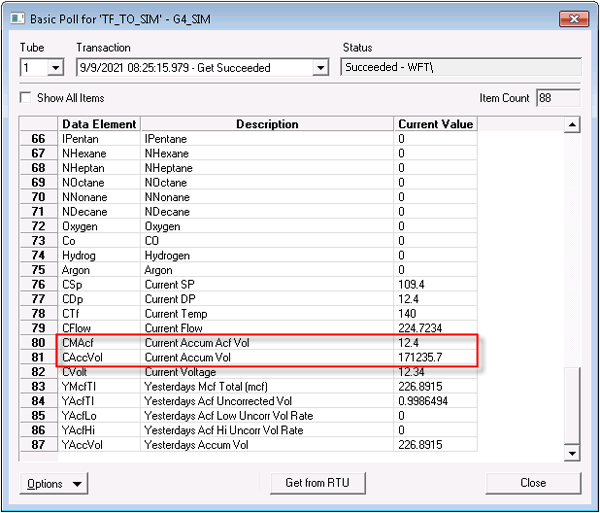Click the Current Value column header
600x513 pixels.
[435, 124]
